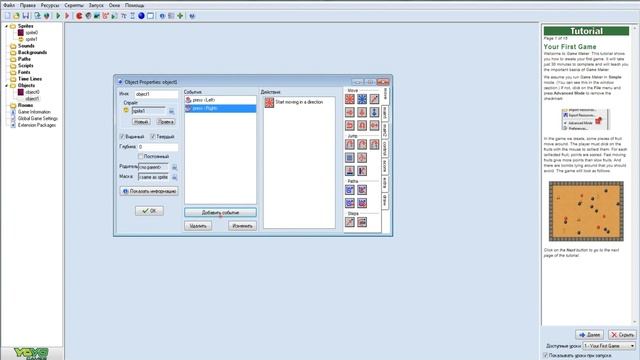Click Удалить (Delete event) button
Image resolution: width=640 pixels, height=360 pixels.
tap(198, 226)
